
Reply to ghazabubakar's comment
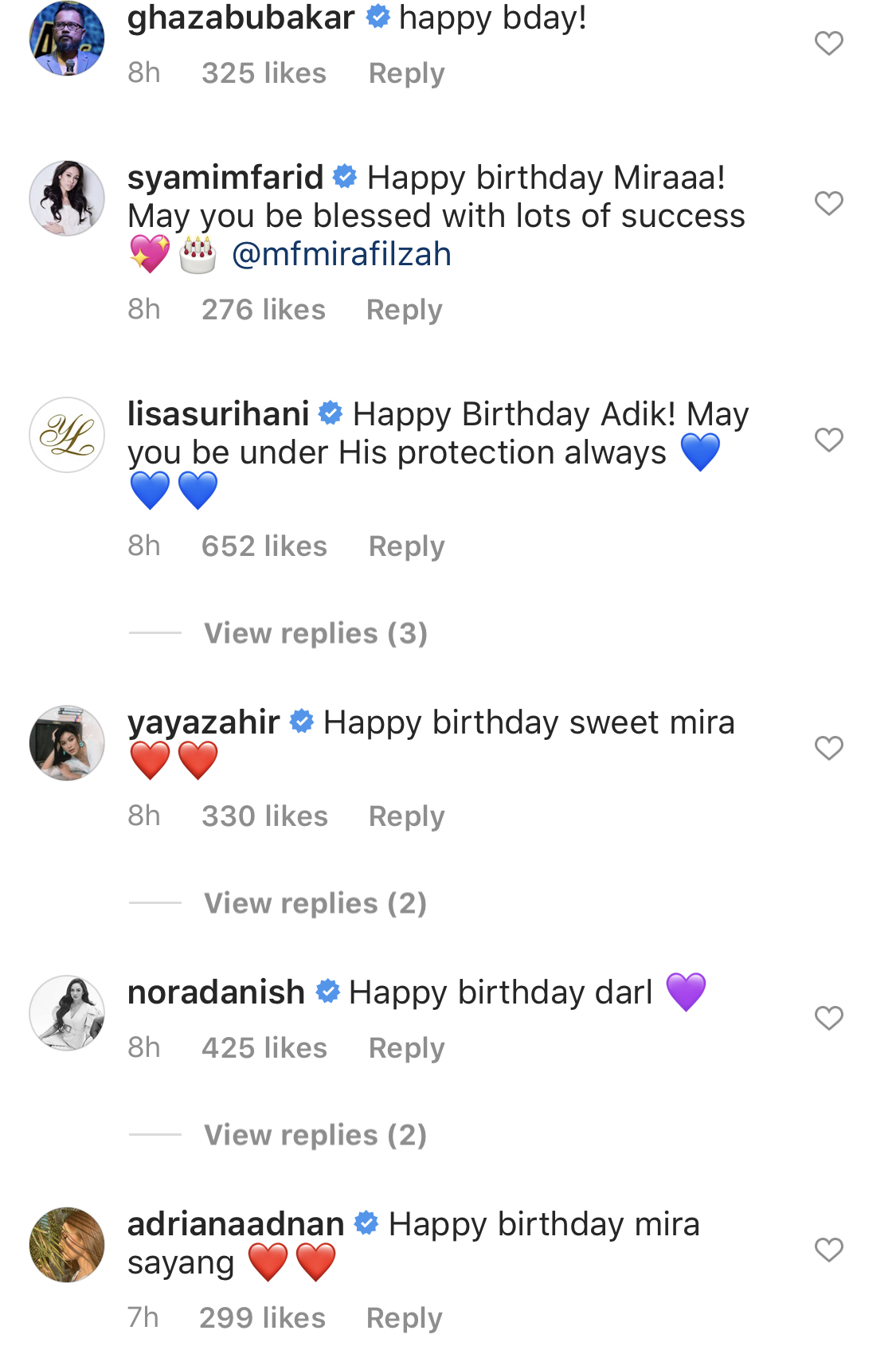tap(406, 73)
